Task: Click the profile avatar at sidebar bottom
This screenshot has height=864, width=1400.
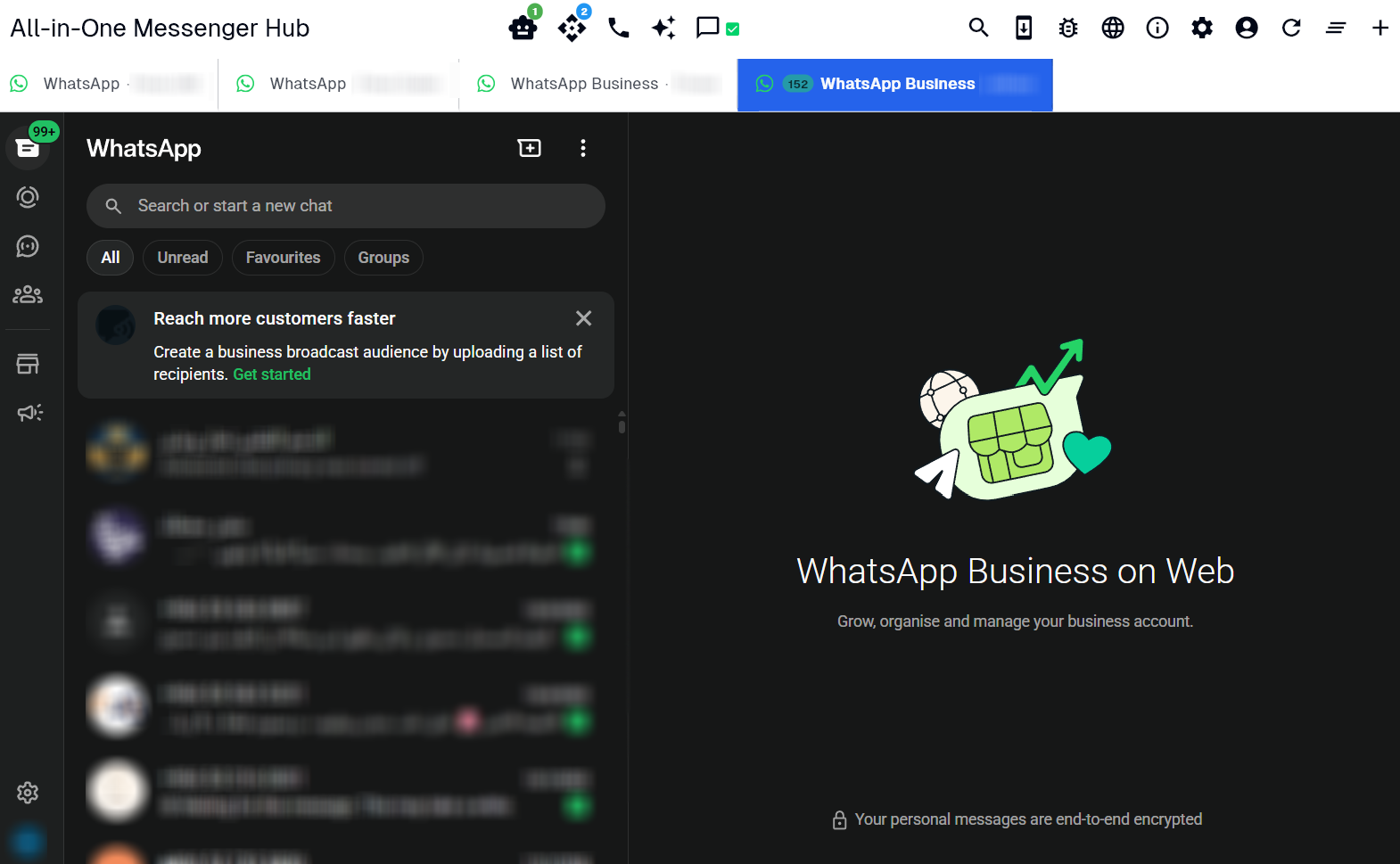Action: pos(28,842)
